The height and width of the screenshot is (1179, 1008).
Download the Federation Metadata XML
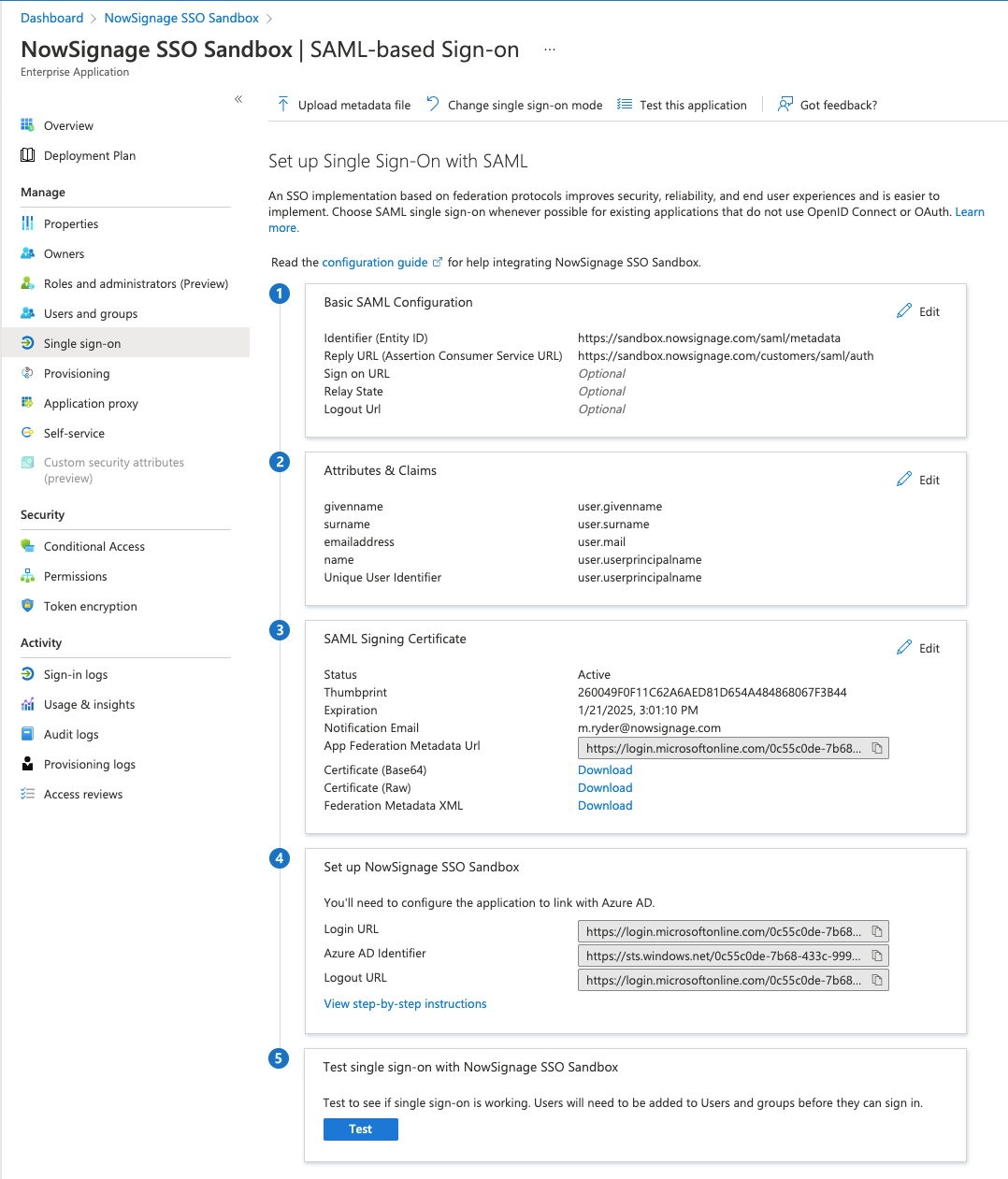coord(605,806)
